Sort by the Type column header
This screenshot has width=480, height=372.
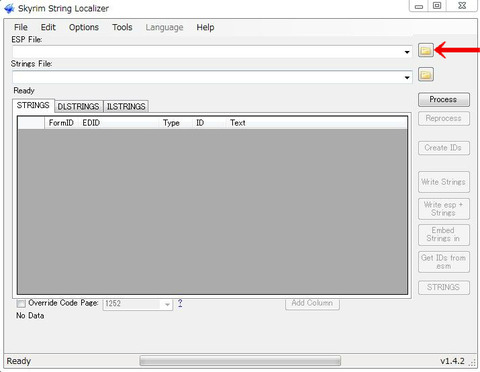click(176, 123)
